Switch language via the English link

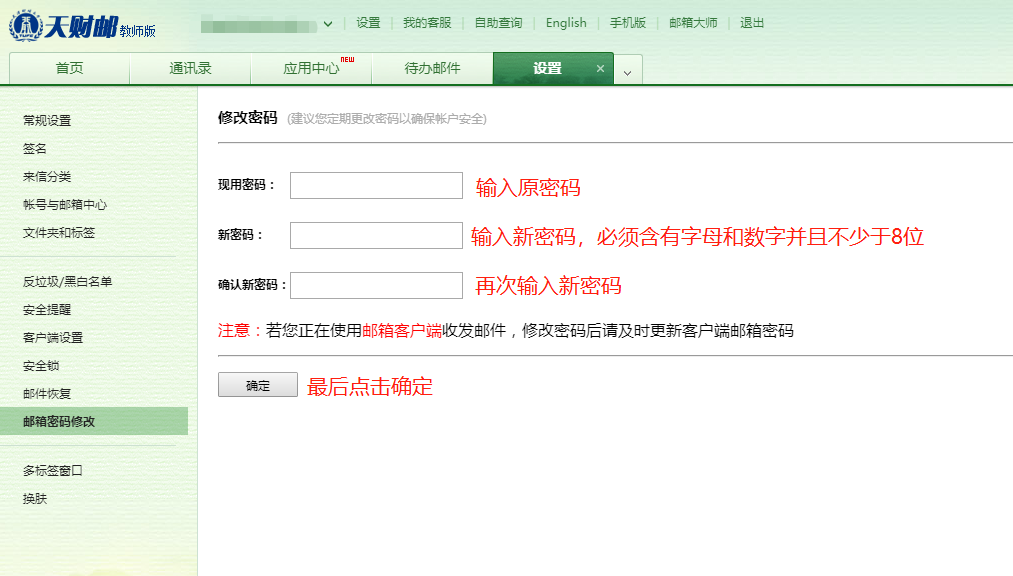pyautogui.click(x=566, y=23)
